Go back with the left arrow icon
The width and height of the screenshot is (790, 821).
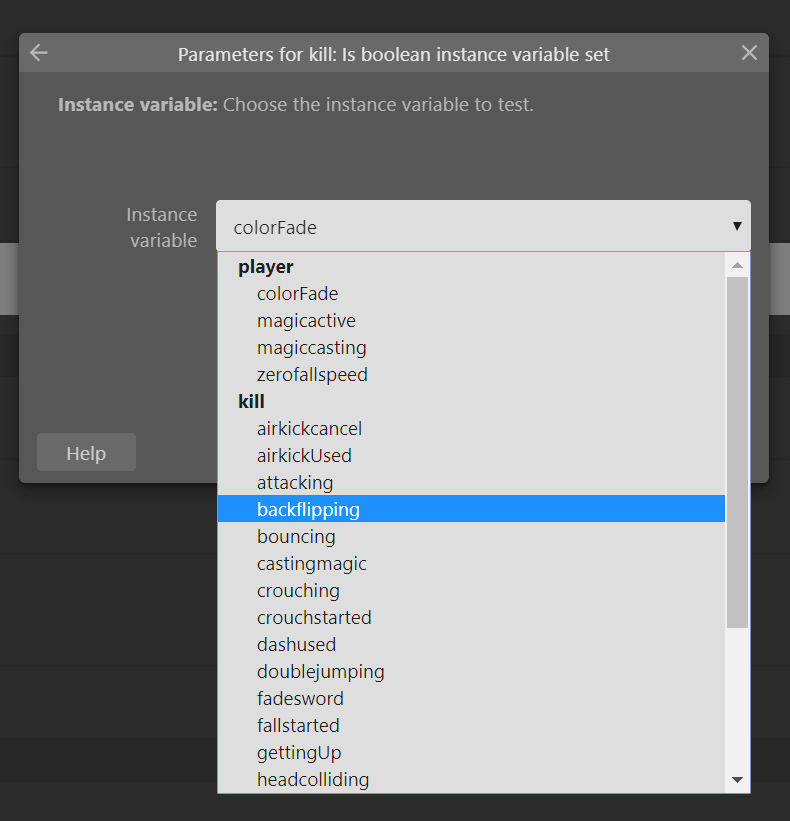39,52
